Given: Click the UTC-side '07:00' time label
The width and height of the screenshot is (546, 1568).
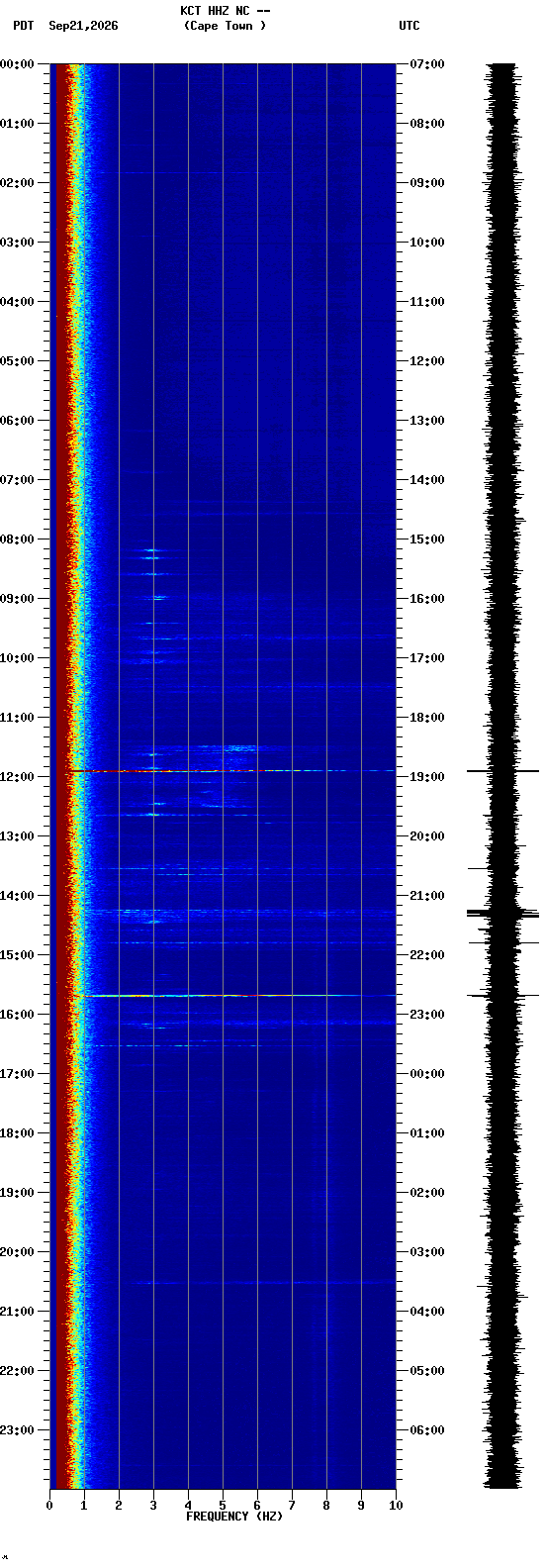Looking at the screenshot, I should (427, 64).
